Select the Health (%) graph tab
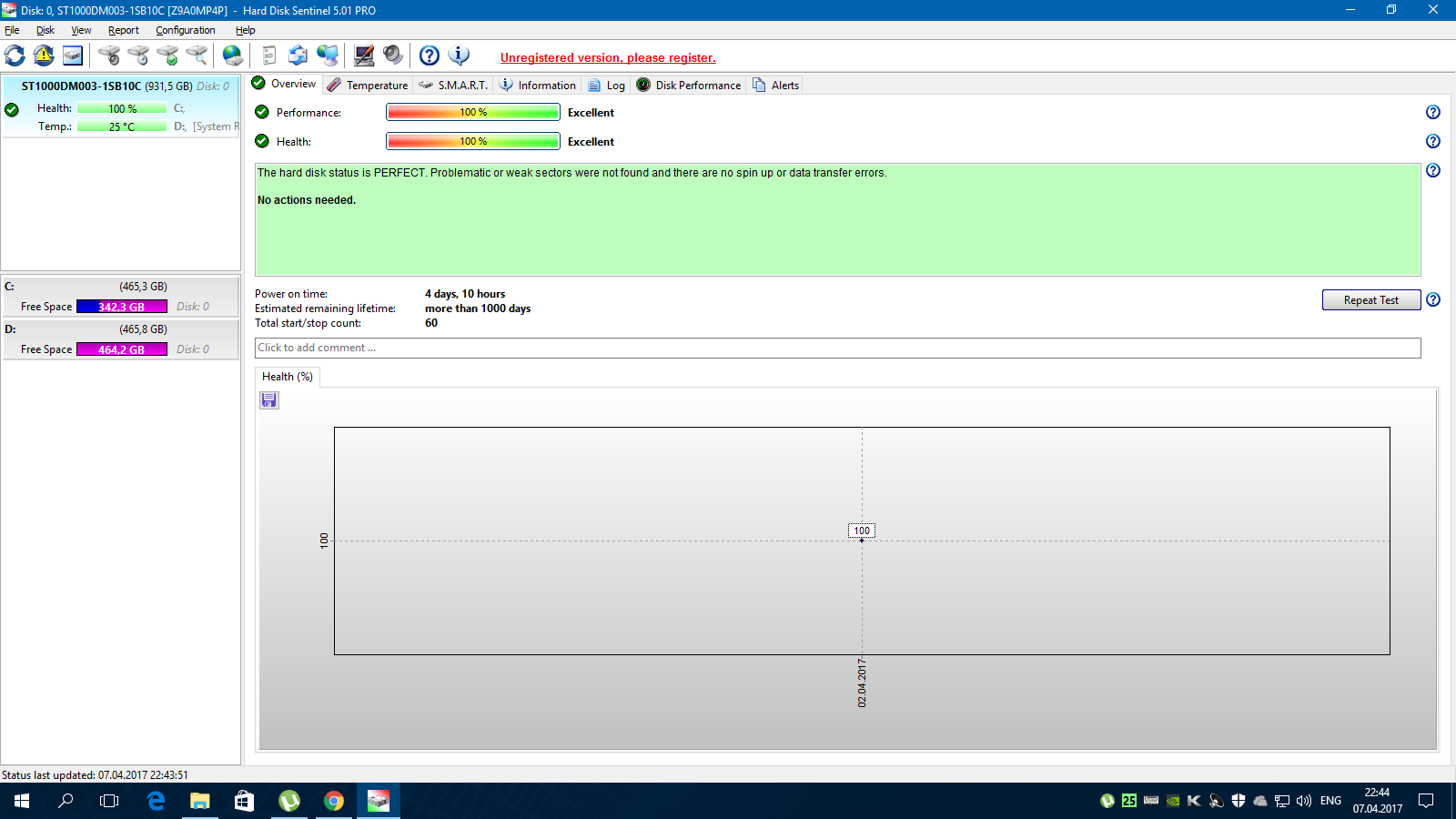1456x819 pixels. coord(288,377)
